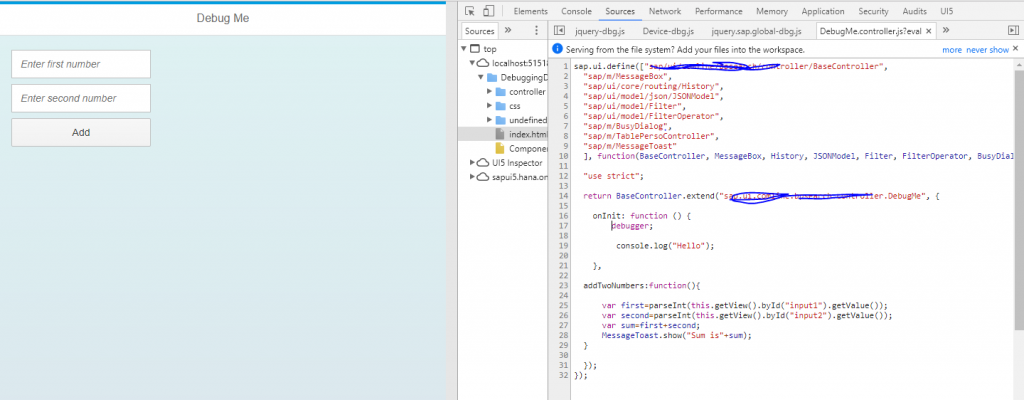Expand the undefined folder
Screen dimensions: 1024x400
(x=490, y=120)
